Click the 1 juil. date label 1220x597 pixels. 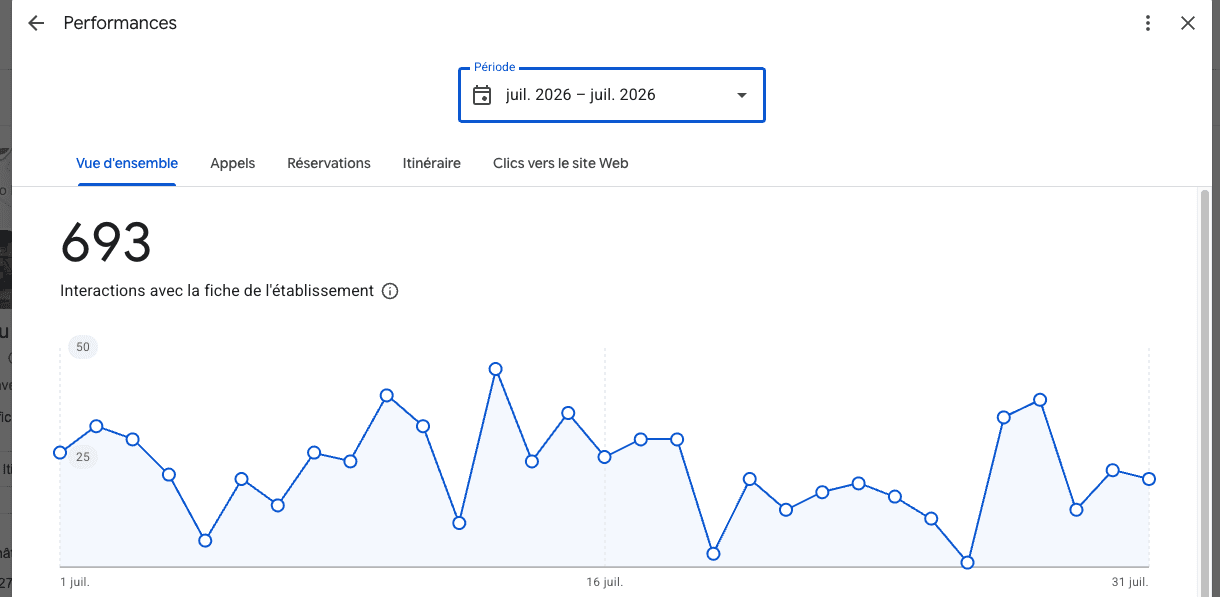pyautogui.click(x=75, y=581)
